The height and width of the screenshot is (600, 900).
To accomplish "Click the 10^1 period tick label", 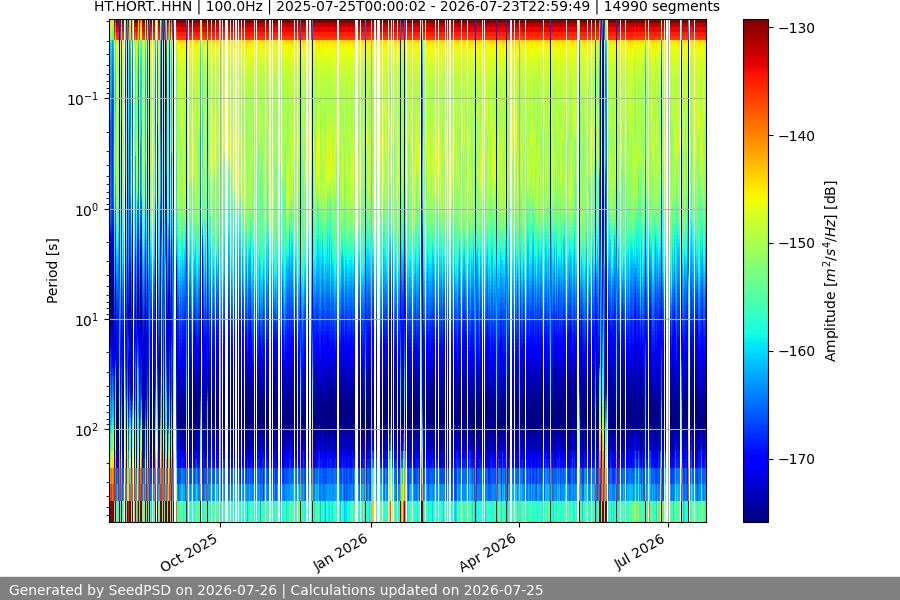I will tap(86, 320).
